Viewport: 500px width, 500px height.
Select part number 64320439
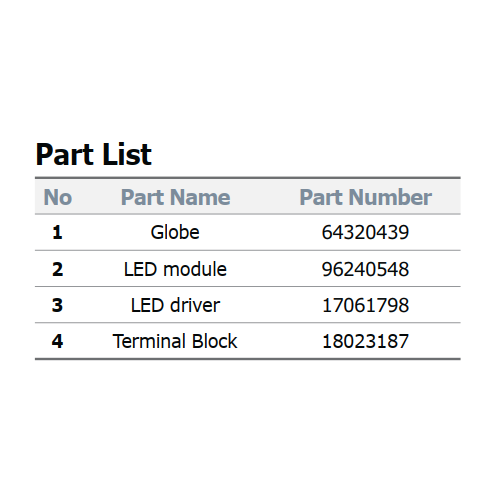tap(365, 232)
